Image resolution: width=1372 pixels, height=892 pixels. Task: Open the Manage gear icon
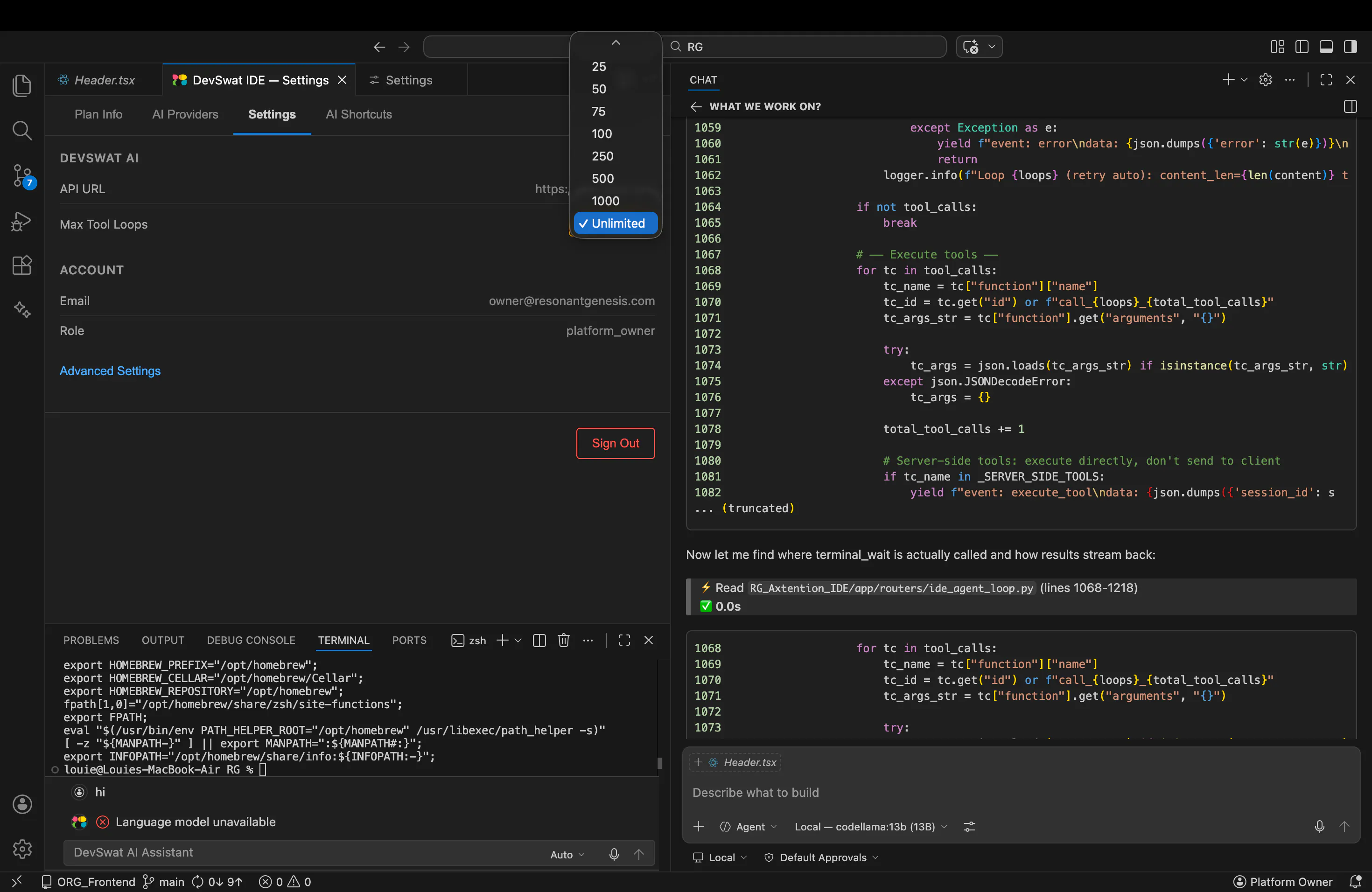pyautogui.click(x=22, y=849)
